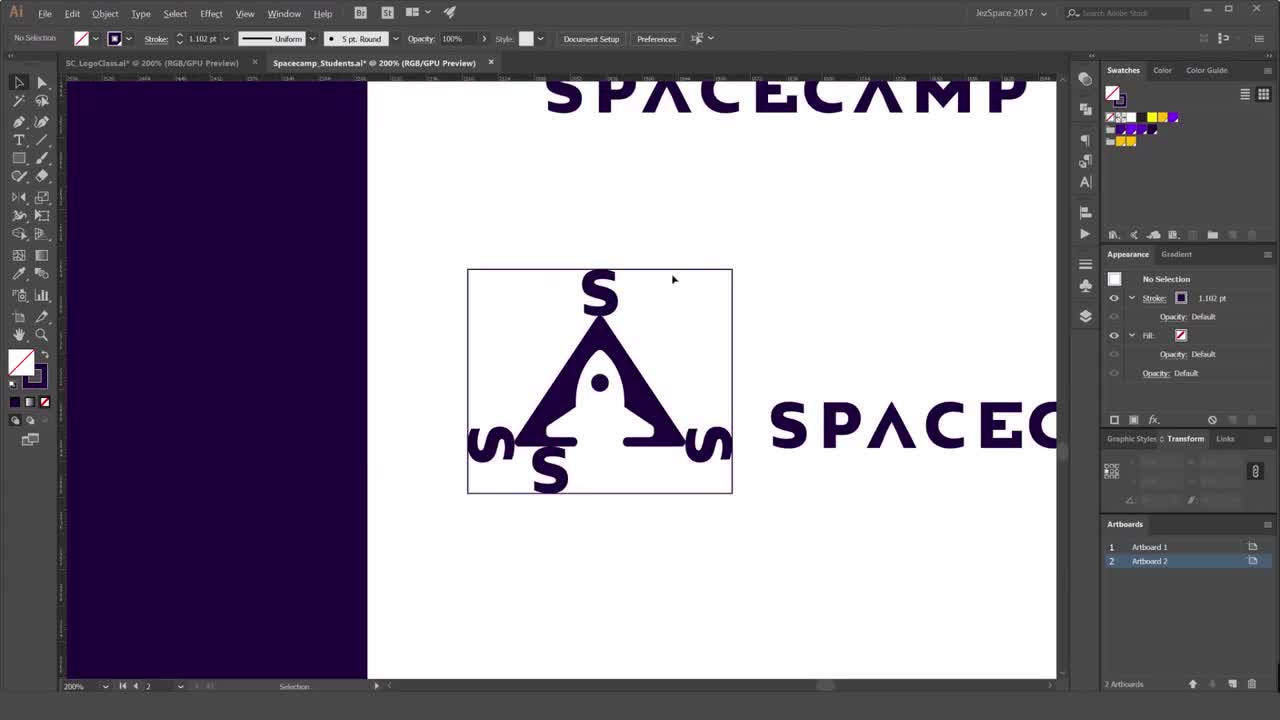Screen dimensions: 1280x720
Task: Open fill color dropdown in control bar
Action: click(96, 39)
